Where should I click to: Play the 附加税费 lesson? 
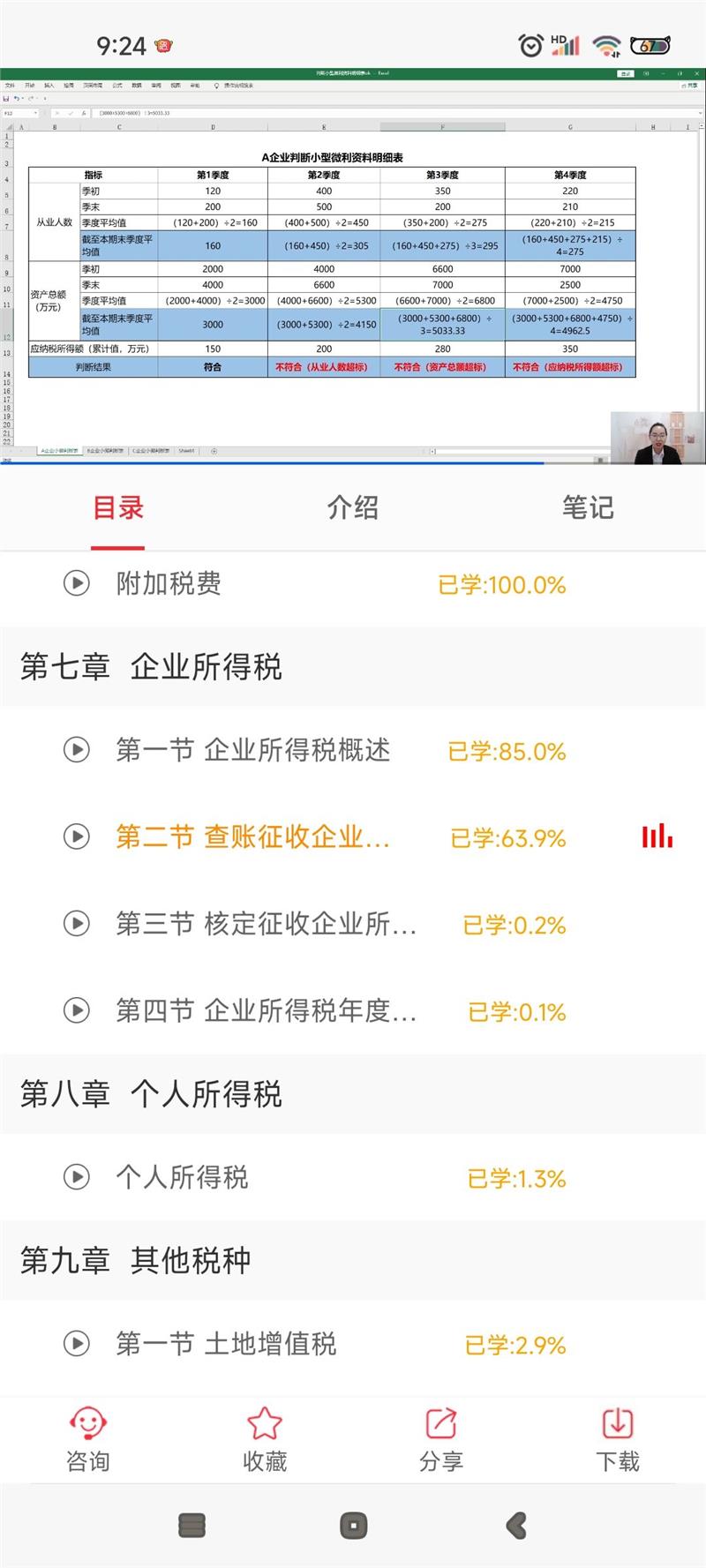77,583
